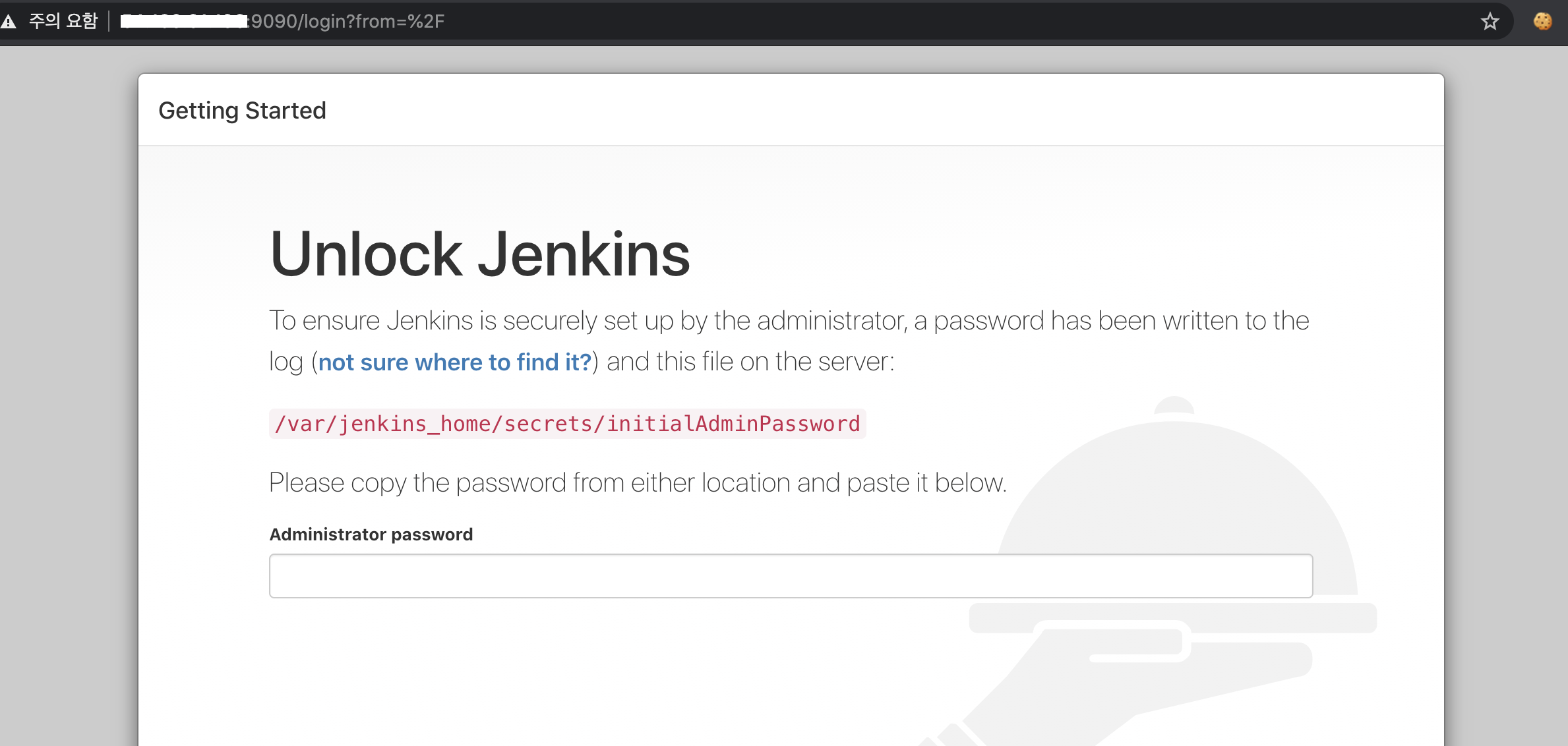Screen dimensions: 1568x746
Task: Click the not-secure warning triangle icon
Action: [x=9, y=22]
